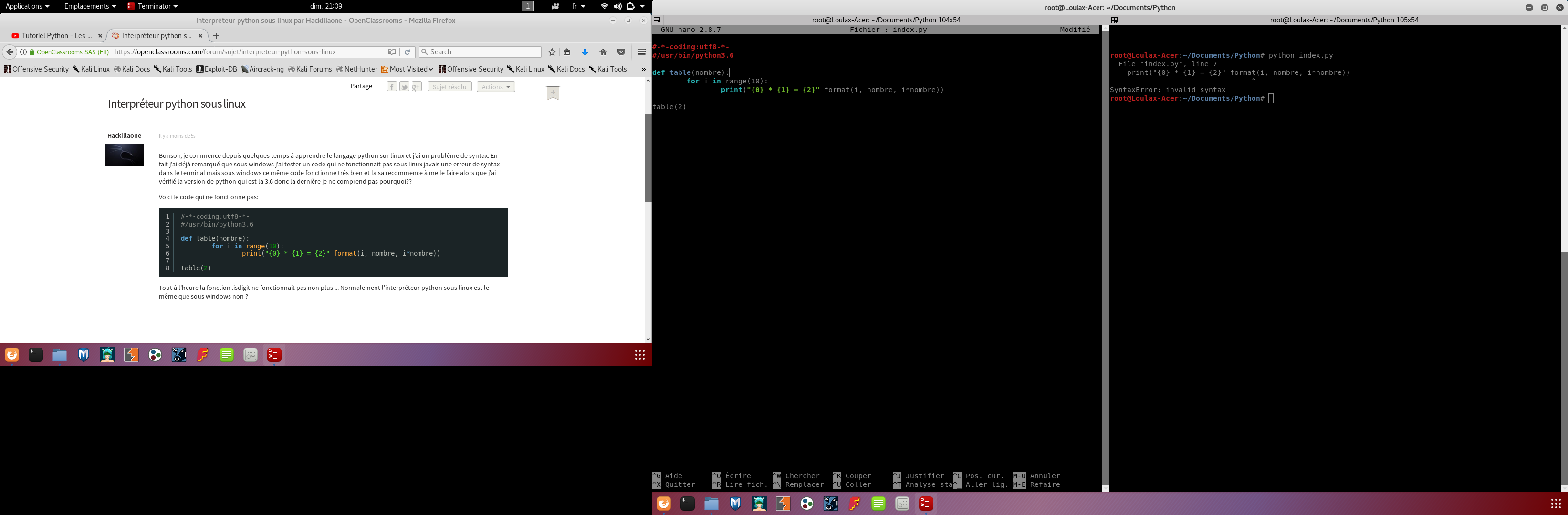Open the Emplacements menu in top bar
The width and height of the screenshot is (1568, 515).
pyautogui.click(x=90, y=6)
